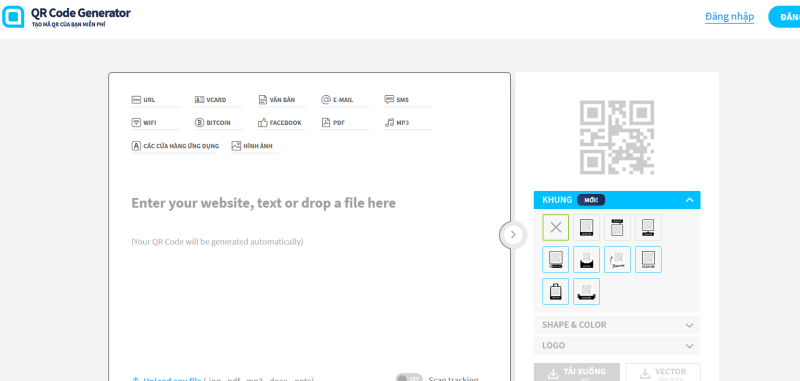
Task: Select CÁC CỬA HÀNG ỨNG DỤNG type
Action: tap(174, 146)
